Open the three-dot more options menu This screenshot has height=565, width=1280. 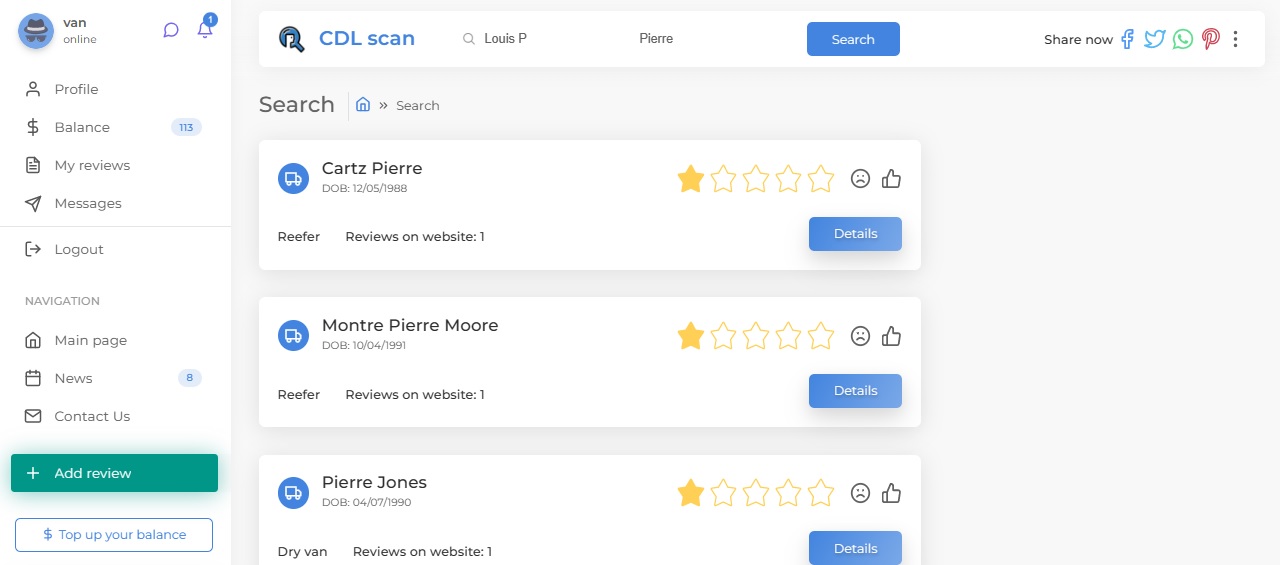point(1236,39)
